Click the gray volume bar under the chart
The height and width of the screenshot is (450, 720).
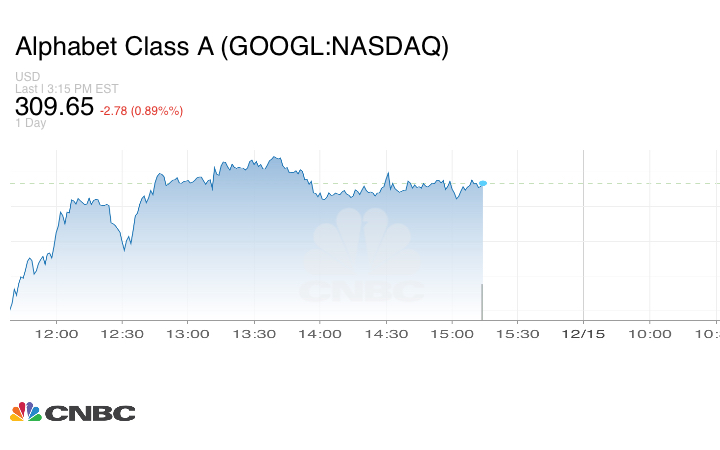(483, 302)
